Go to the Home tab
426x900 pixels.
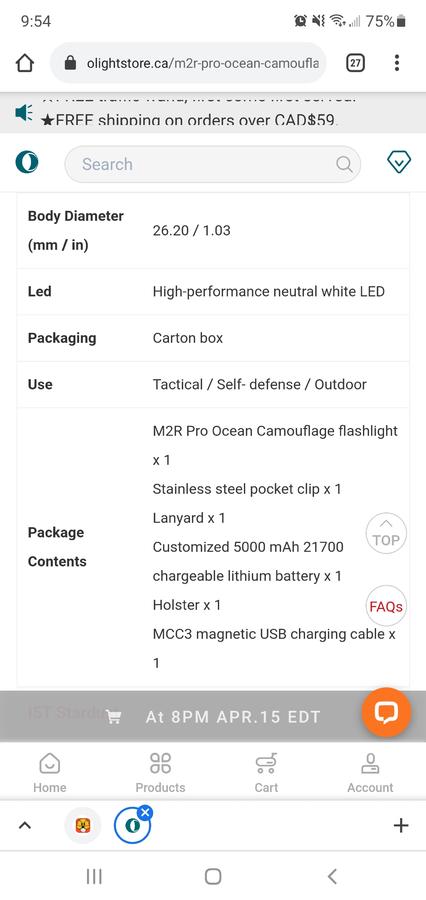[x=49, y=773]
